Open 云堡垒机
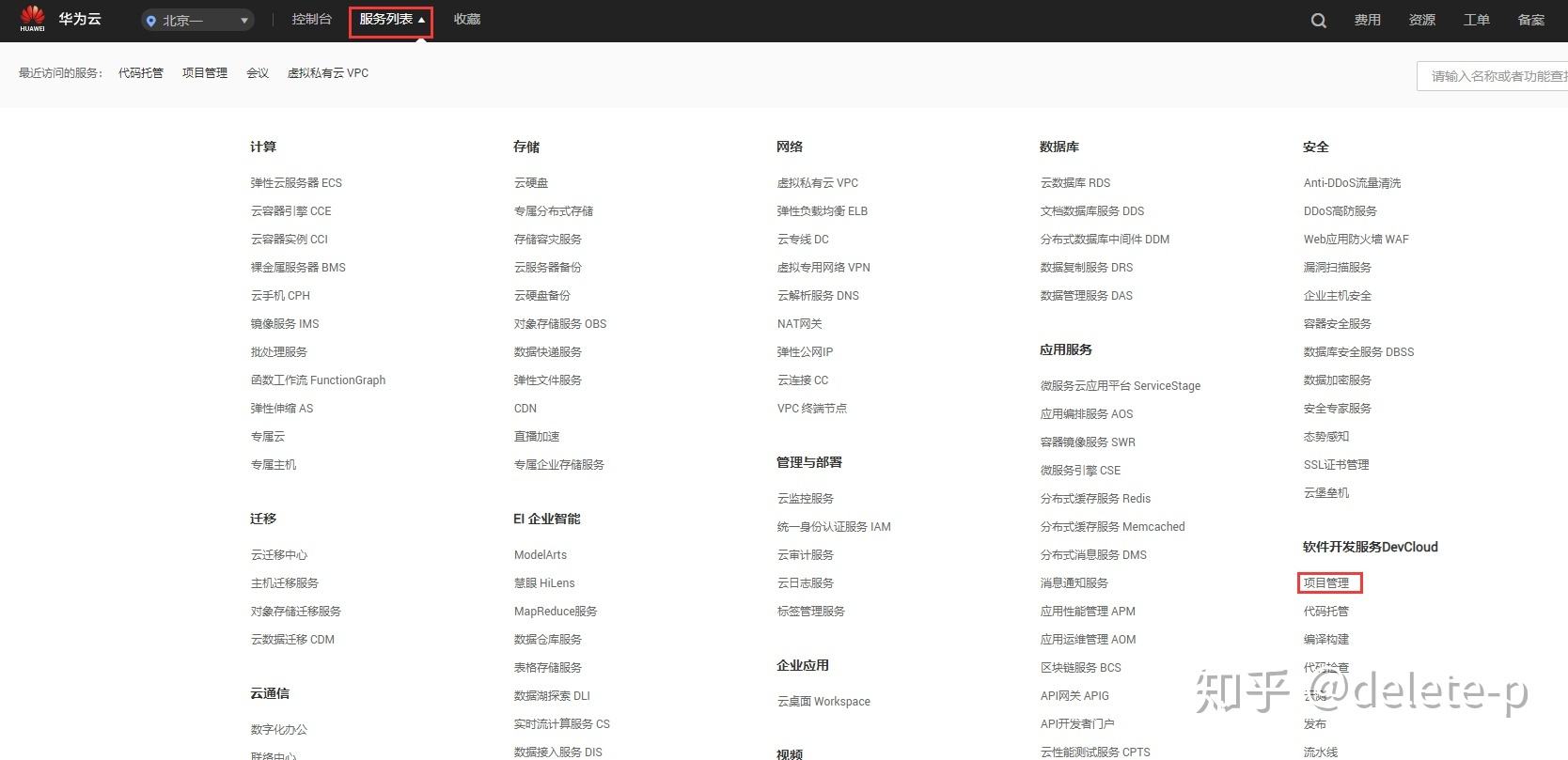This screenshot has height=760, width=1568. point(1326,493)
